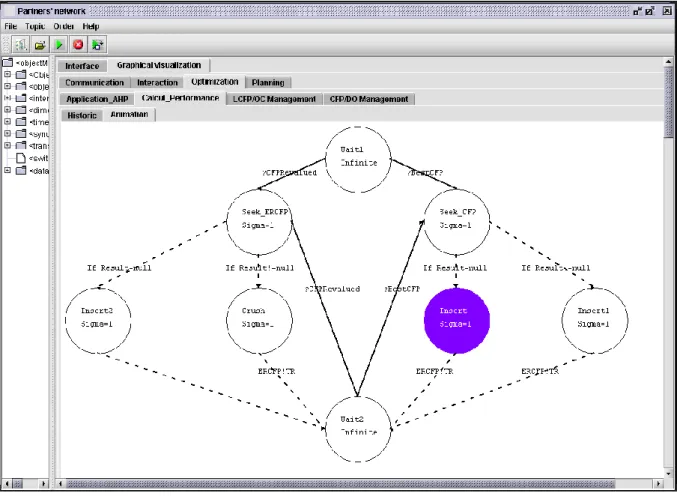Click the step-run toolbar icon

[x=98, y=44]
